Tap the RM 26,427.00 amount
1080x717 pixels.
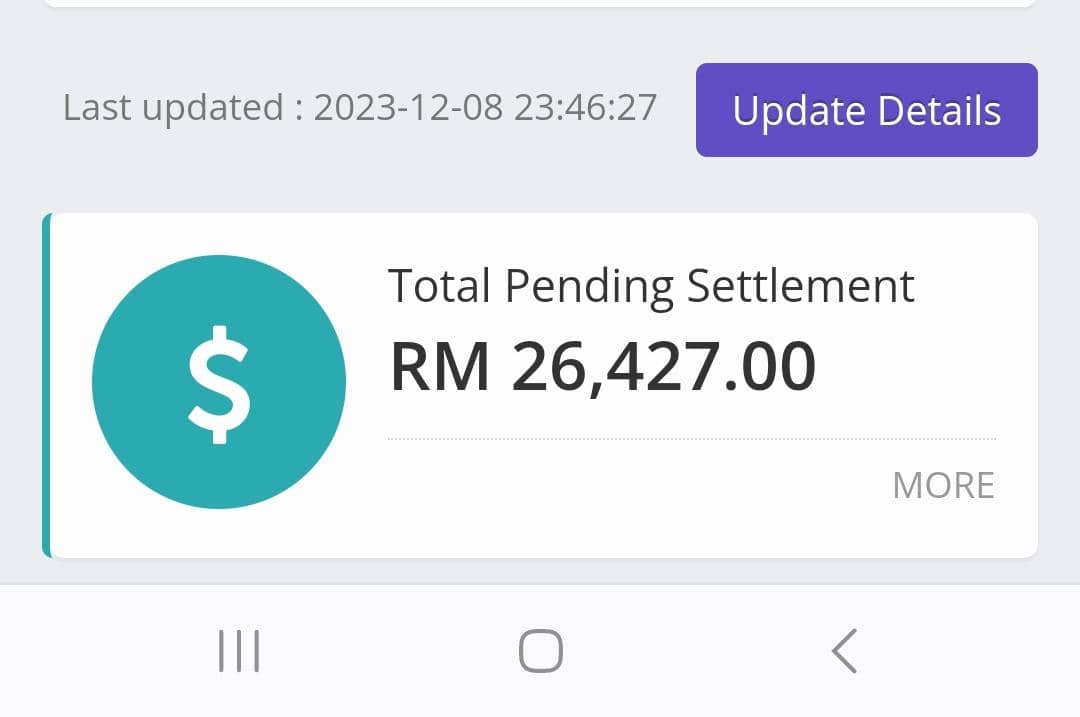tap(602, 367)
